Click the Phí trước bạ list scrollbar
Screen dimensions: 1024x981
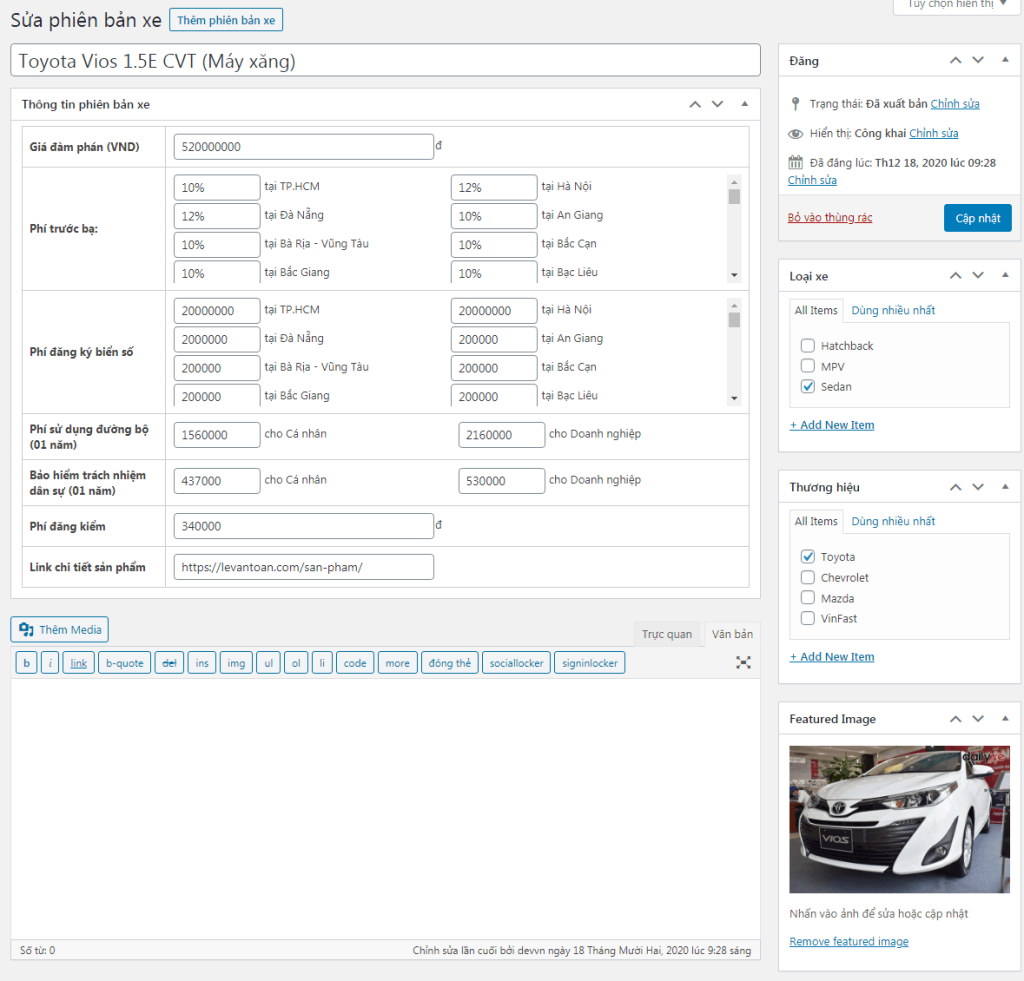click(x=734, y=228)
